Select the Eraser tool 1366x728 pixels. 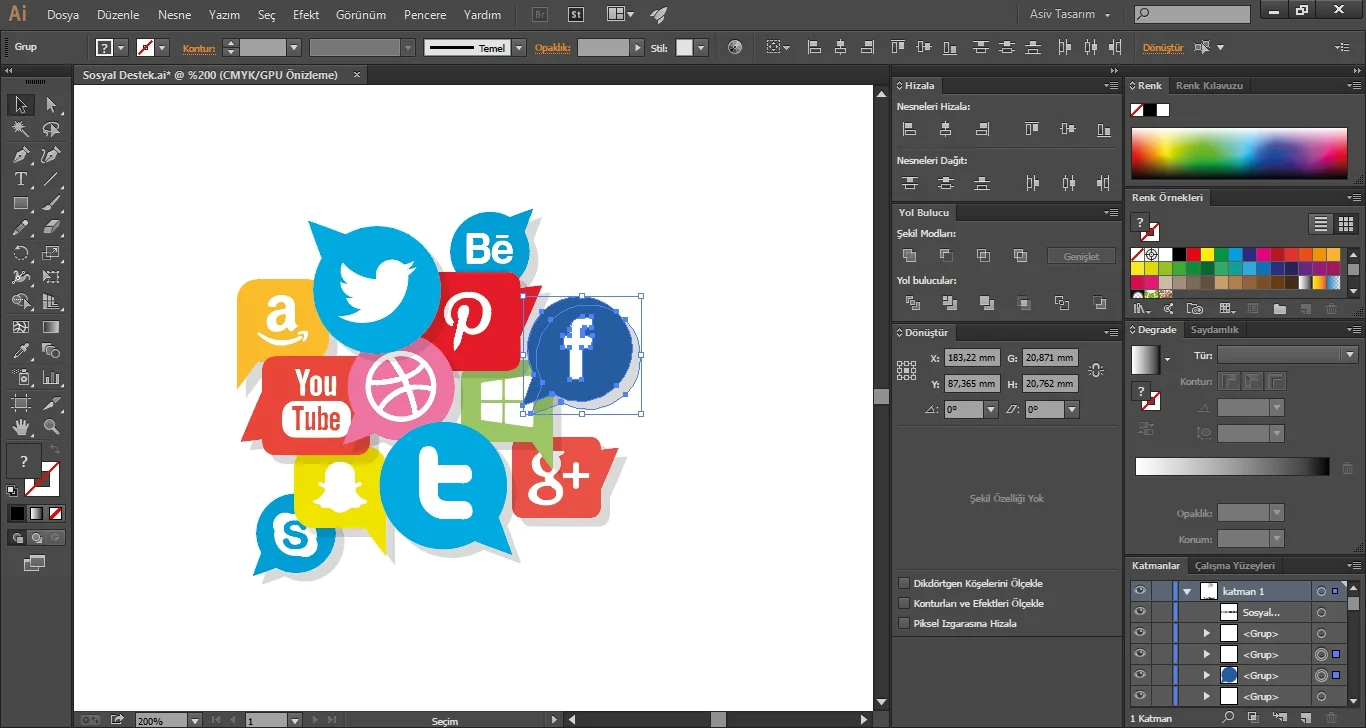point(51,229)
